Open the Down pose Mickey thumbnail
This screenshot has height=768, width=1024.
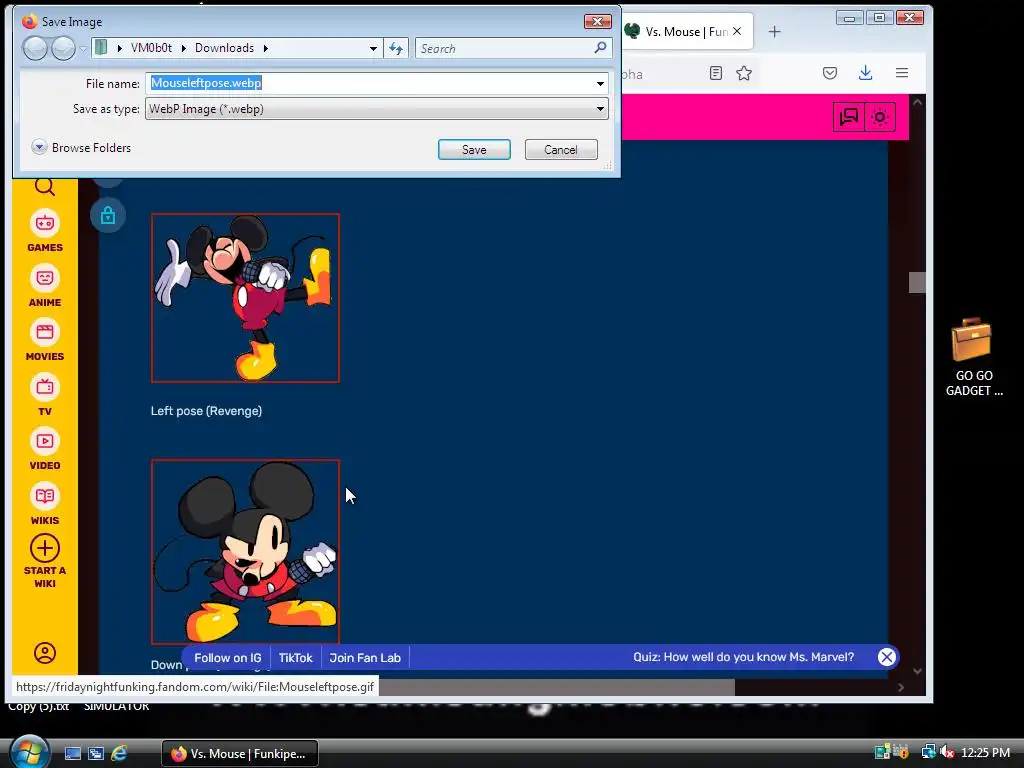(x=246, y=552)
